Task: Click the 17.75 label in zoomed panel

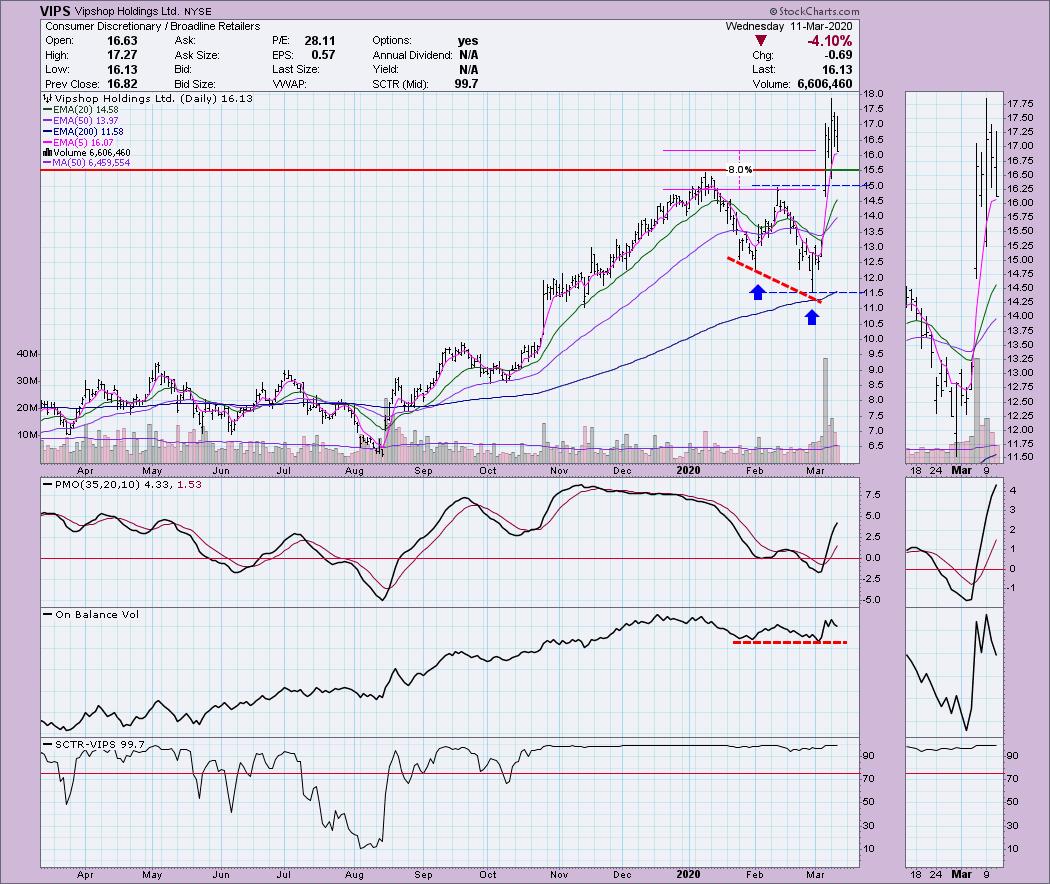Action: click(1019, 104)
